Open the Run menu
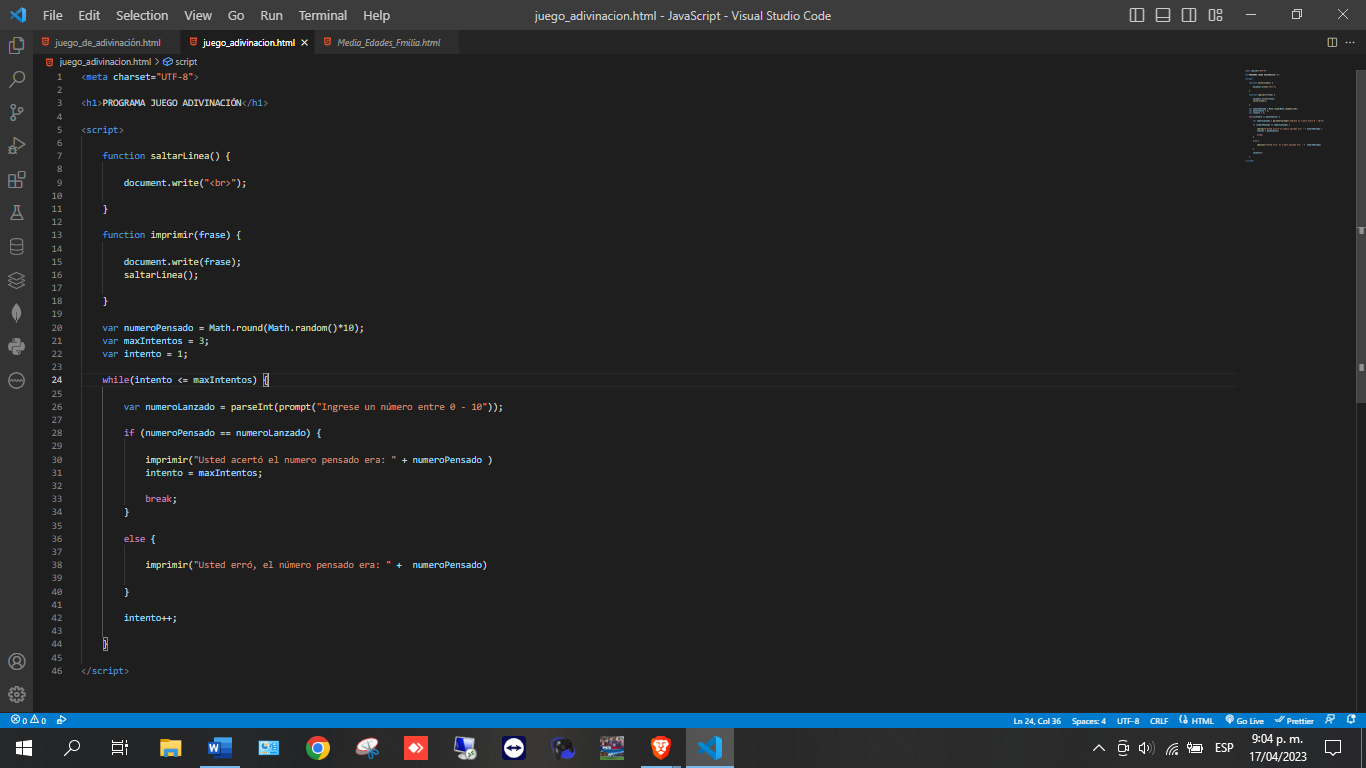1366x768 pixels. pos(271,15)
